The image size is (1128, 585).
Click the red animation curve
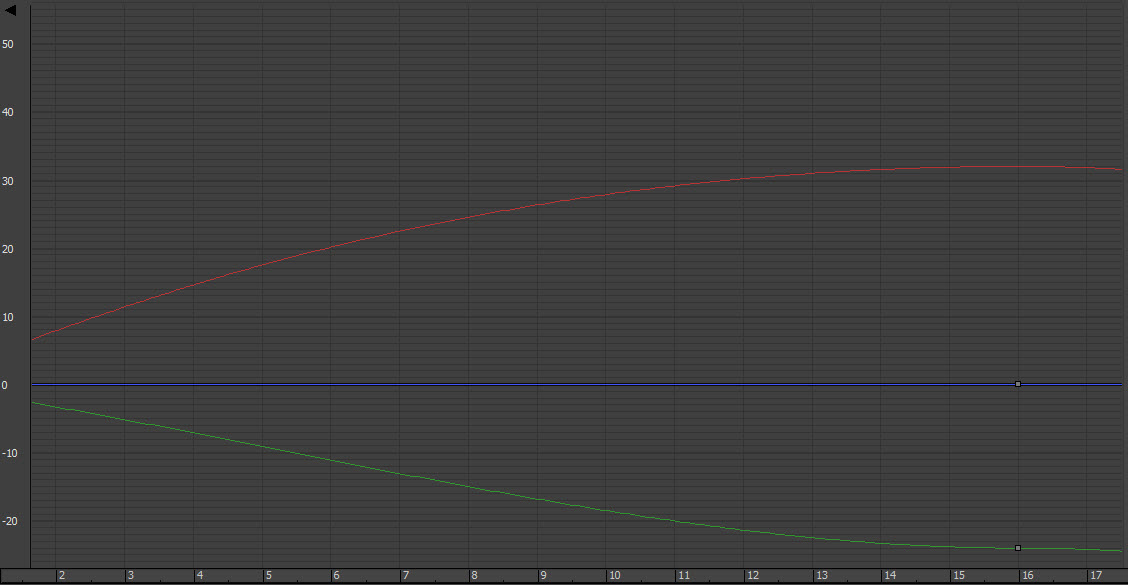(576, 199)
